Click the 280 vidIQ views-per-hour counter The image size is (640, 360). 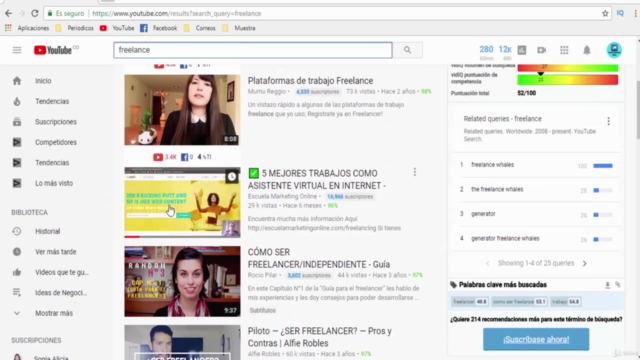click(x=486, y=49)
